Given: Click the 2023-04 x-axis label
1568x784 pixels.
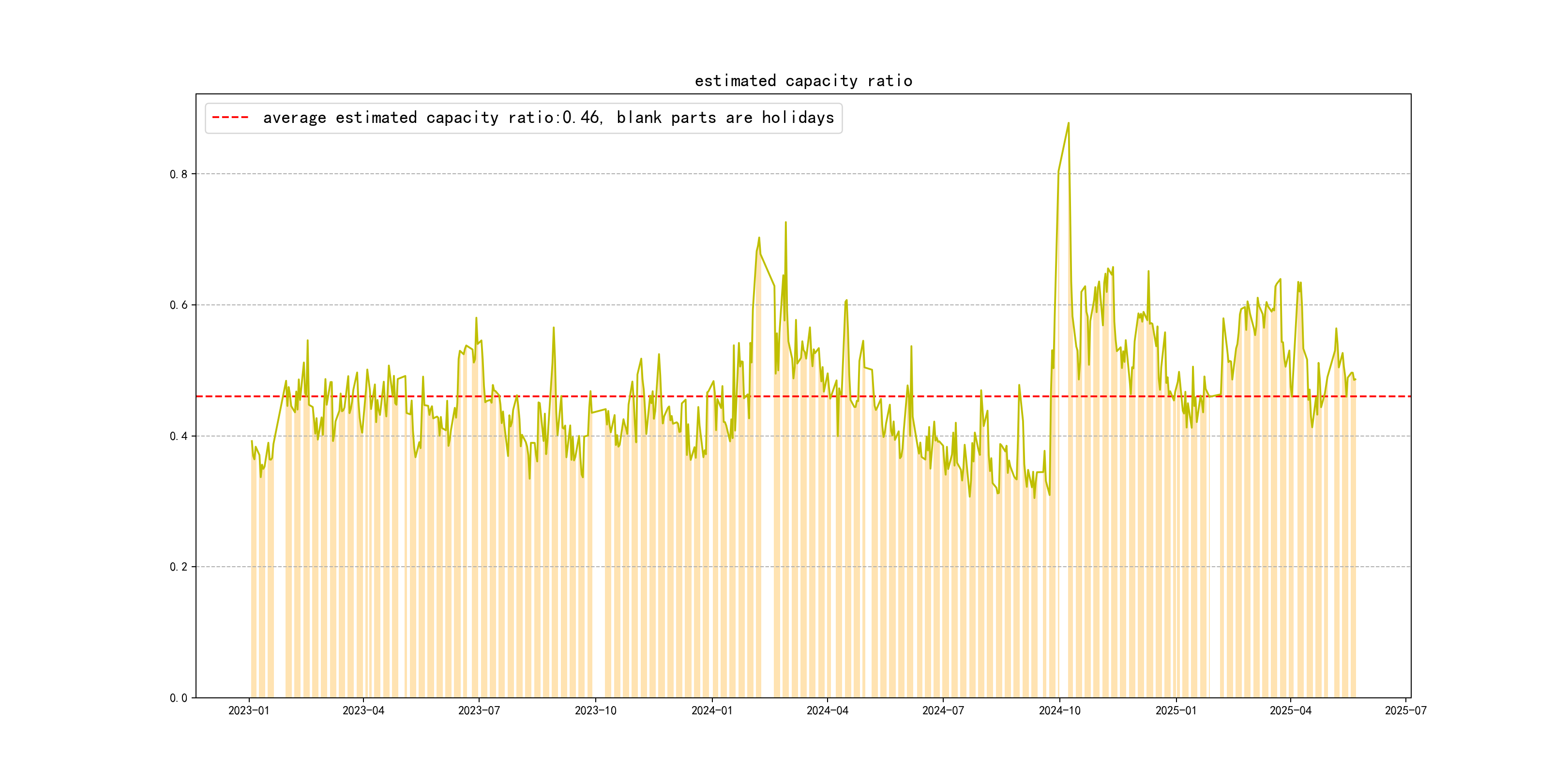Looking at the screenshot, I should (x=363, y=710).
